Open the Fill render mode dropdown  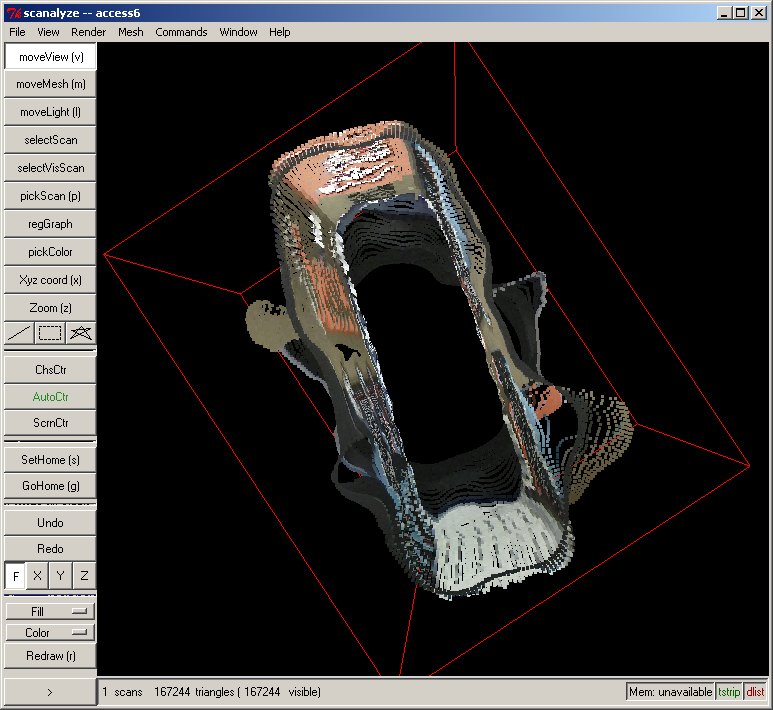pos(50,611)
